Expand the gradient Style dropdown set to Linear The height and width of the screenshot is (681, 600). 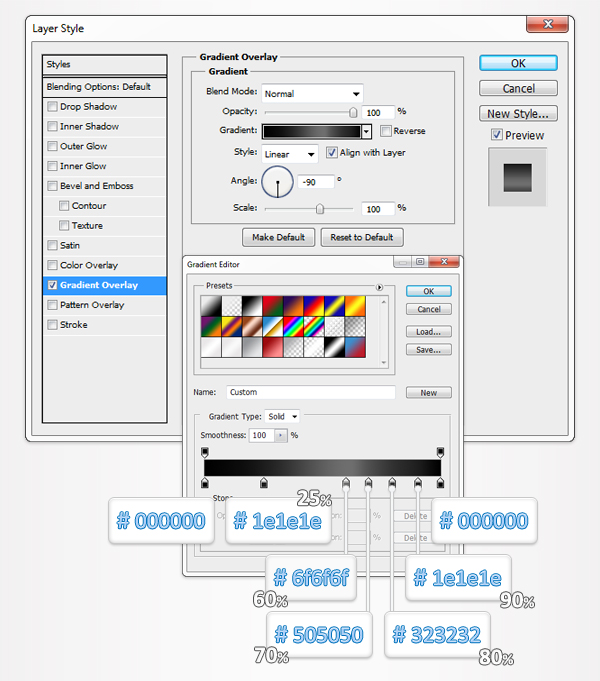point(290,154)
